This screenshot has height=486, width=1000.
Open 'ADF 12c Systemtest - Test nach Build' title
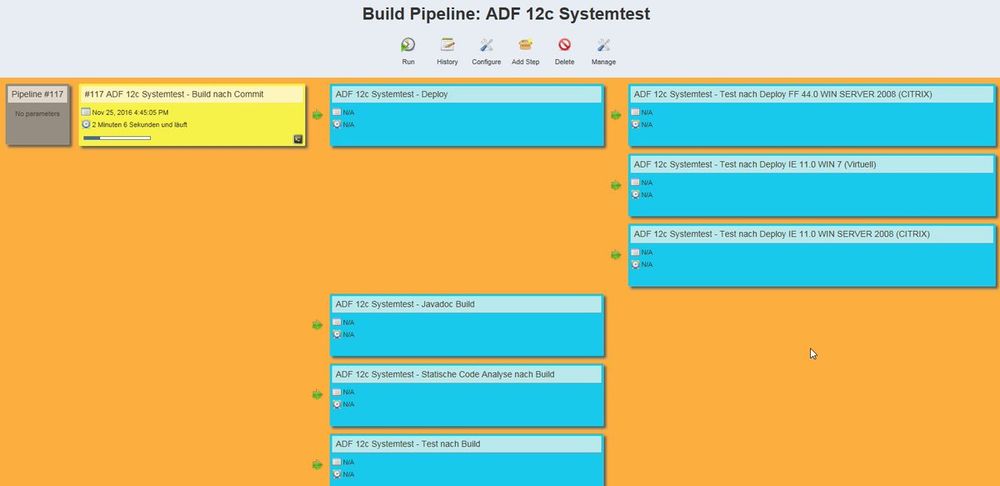point(408,444)
